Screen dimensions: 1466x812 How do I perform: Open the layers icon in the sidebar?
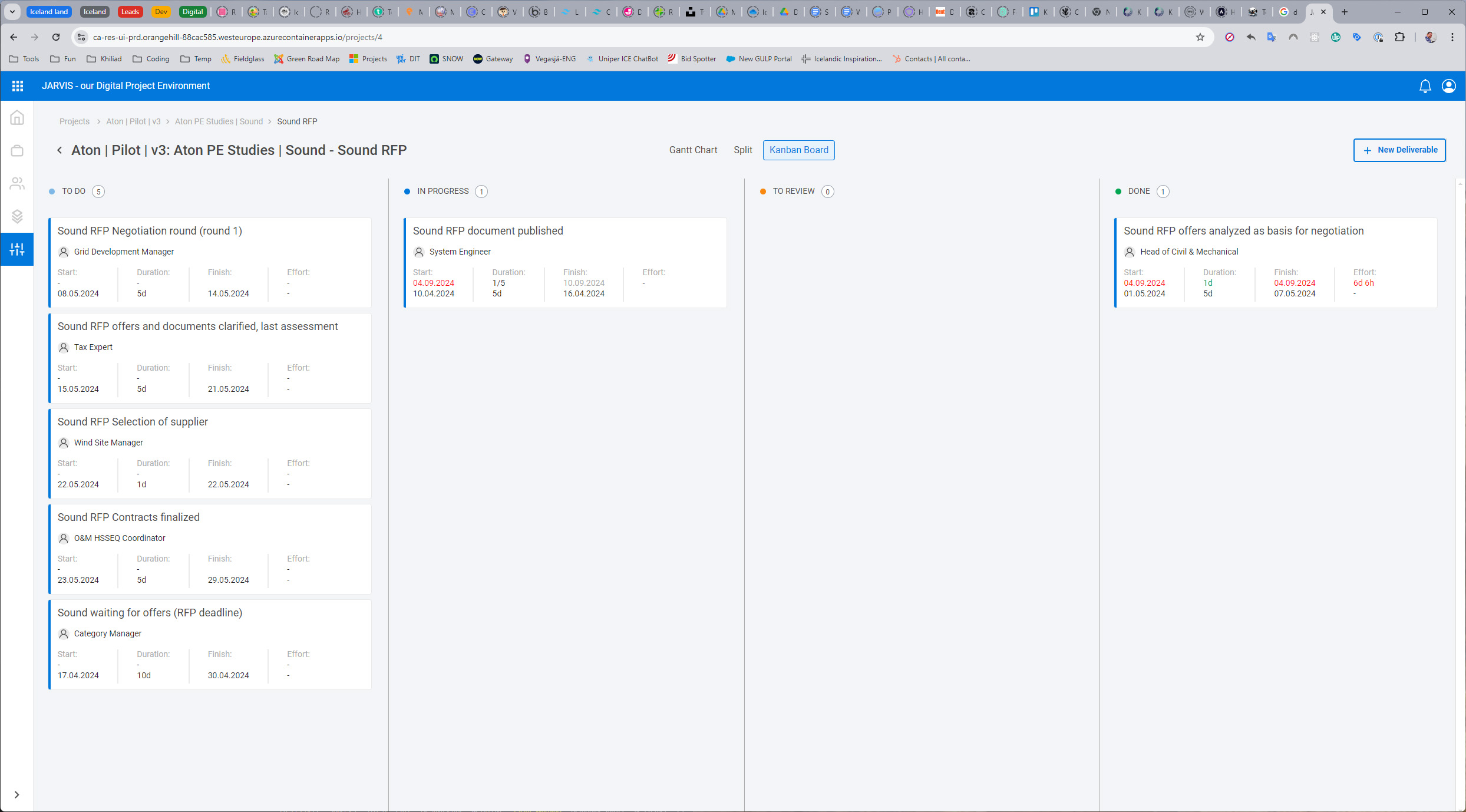pos(17,216)
